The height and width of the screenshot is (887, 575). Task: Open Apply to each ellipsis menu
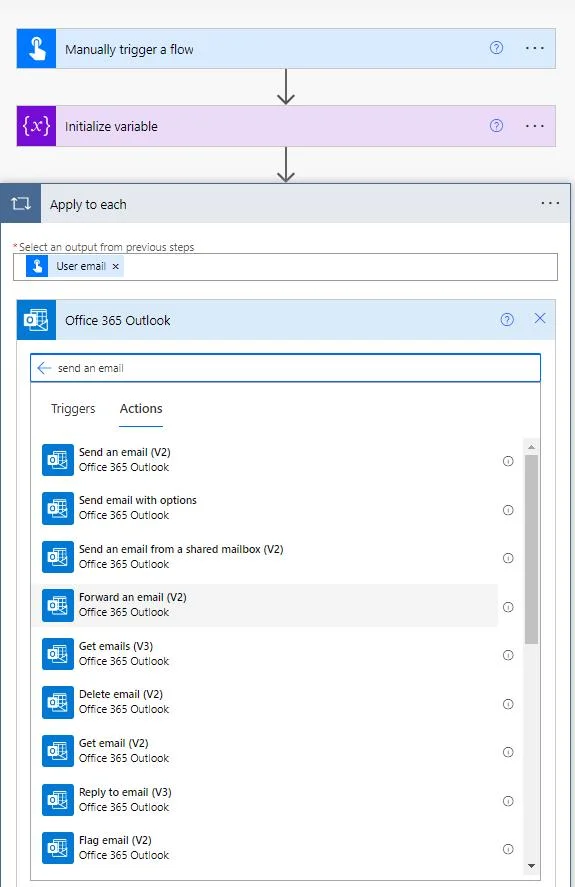(550, 203)
